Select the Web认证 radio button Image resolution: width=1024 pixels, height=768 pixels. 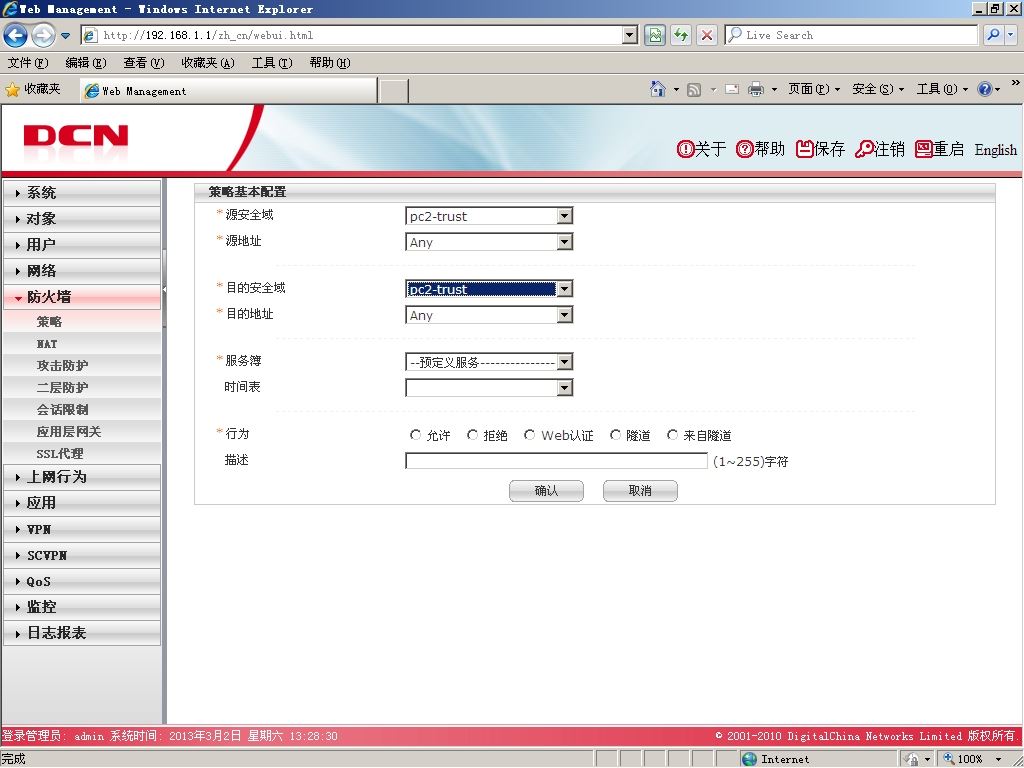pyautogui.click(x=530, y=435)
